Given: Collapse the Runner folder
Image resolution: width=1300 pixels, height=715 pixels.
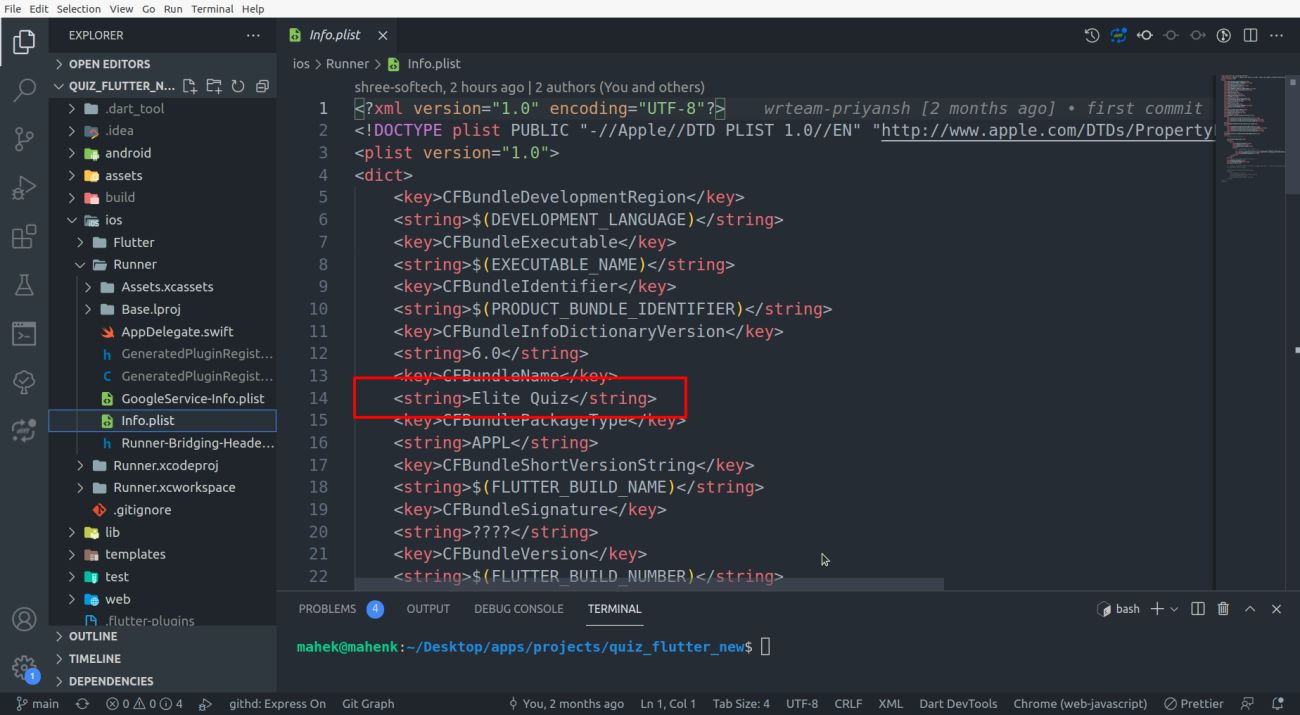Looking at the screenshot, I should click(x=134, y=265).
